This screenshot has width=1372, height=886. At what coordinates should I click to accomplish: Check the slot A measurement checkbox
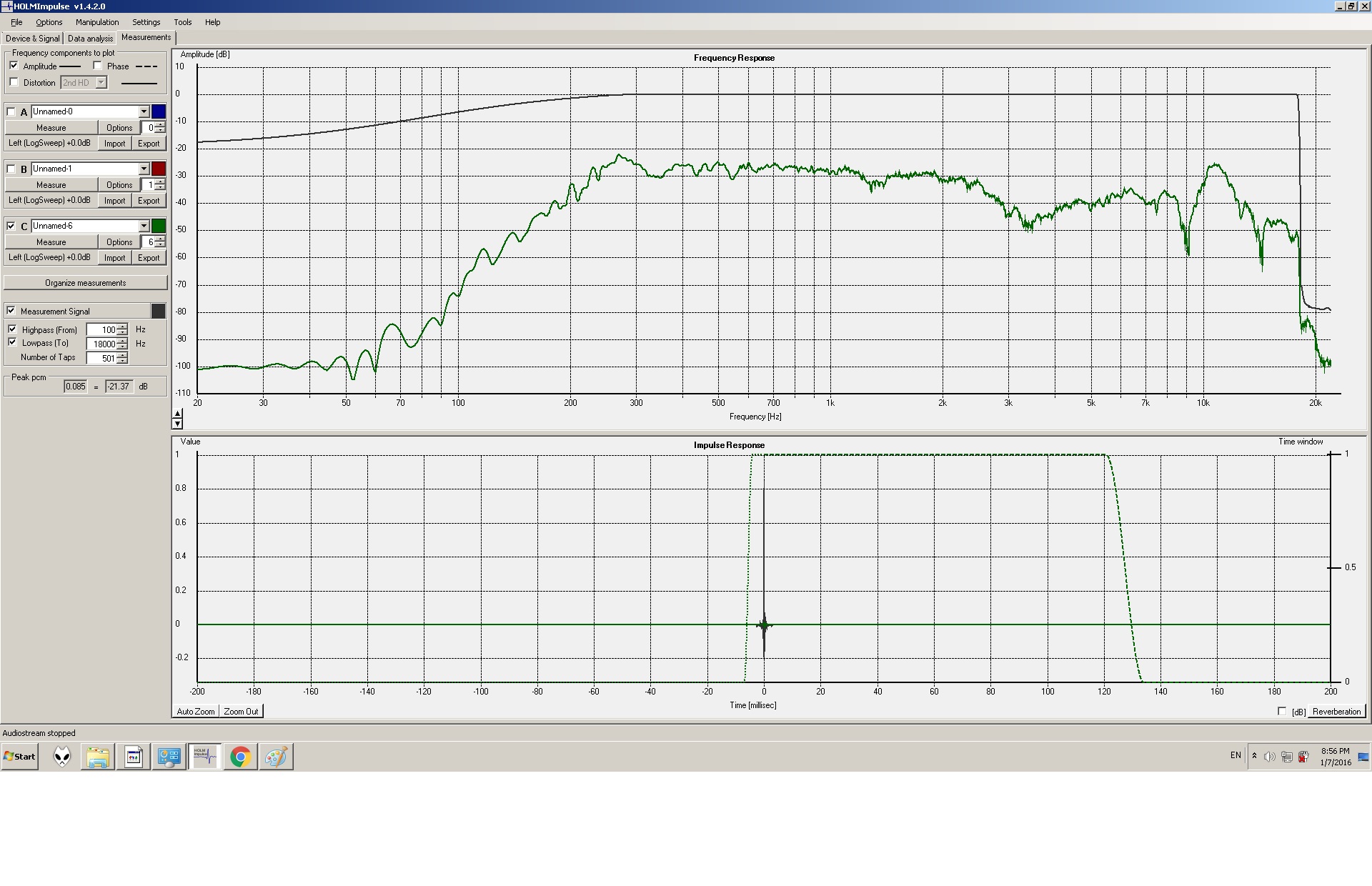(11, 112)
